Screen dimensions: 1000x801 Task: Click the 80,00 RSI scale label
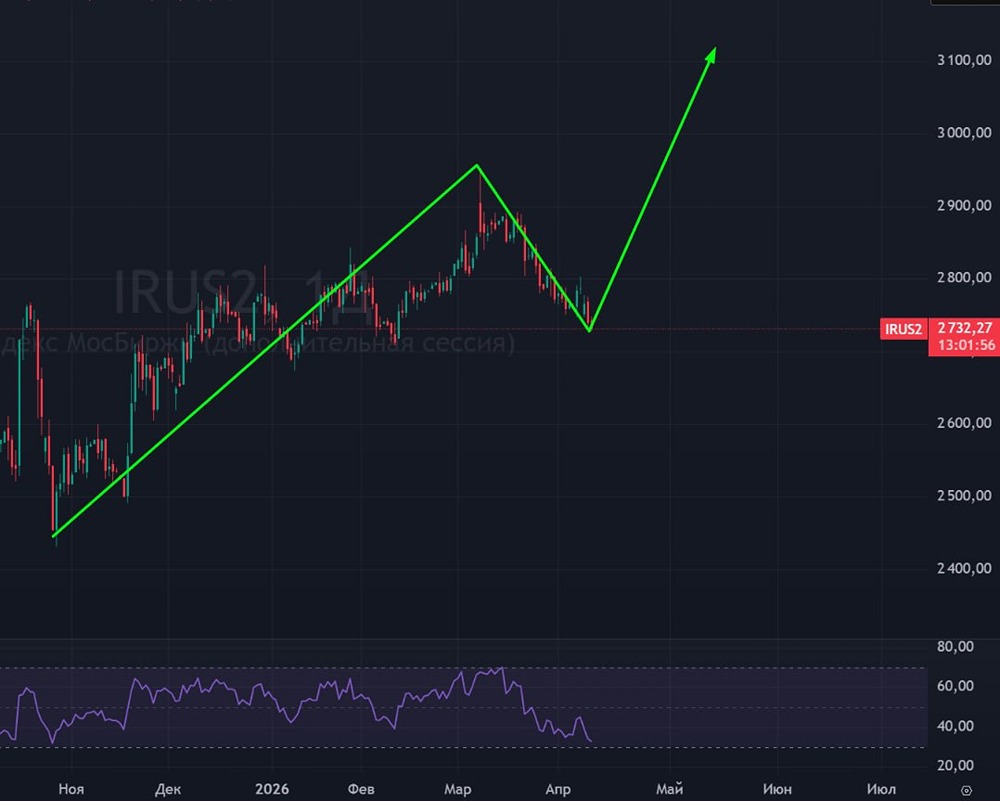coord(955,647)
